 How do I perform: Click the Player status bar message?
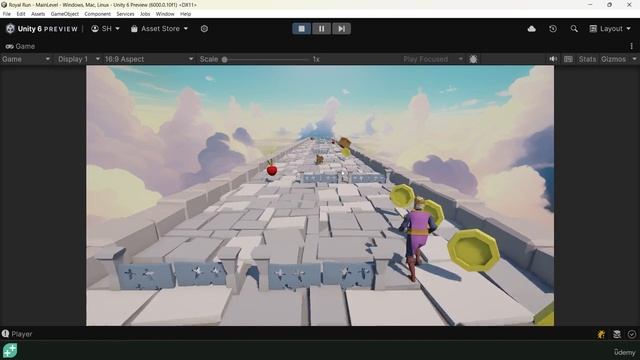click(x=17, y=334)
